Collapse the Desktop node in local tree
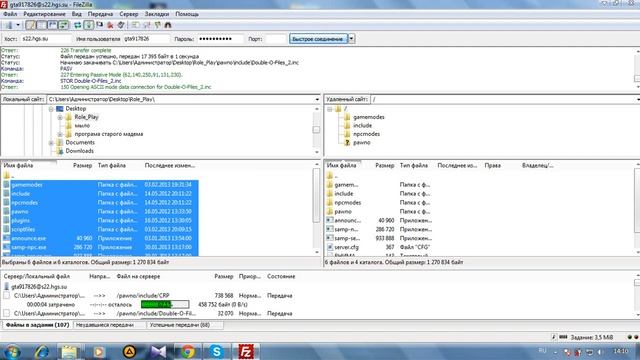 pyautogui.click(x=51, y=109)
